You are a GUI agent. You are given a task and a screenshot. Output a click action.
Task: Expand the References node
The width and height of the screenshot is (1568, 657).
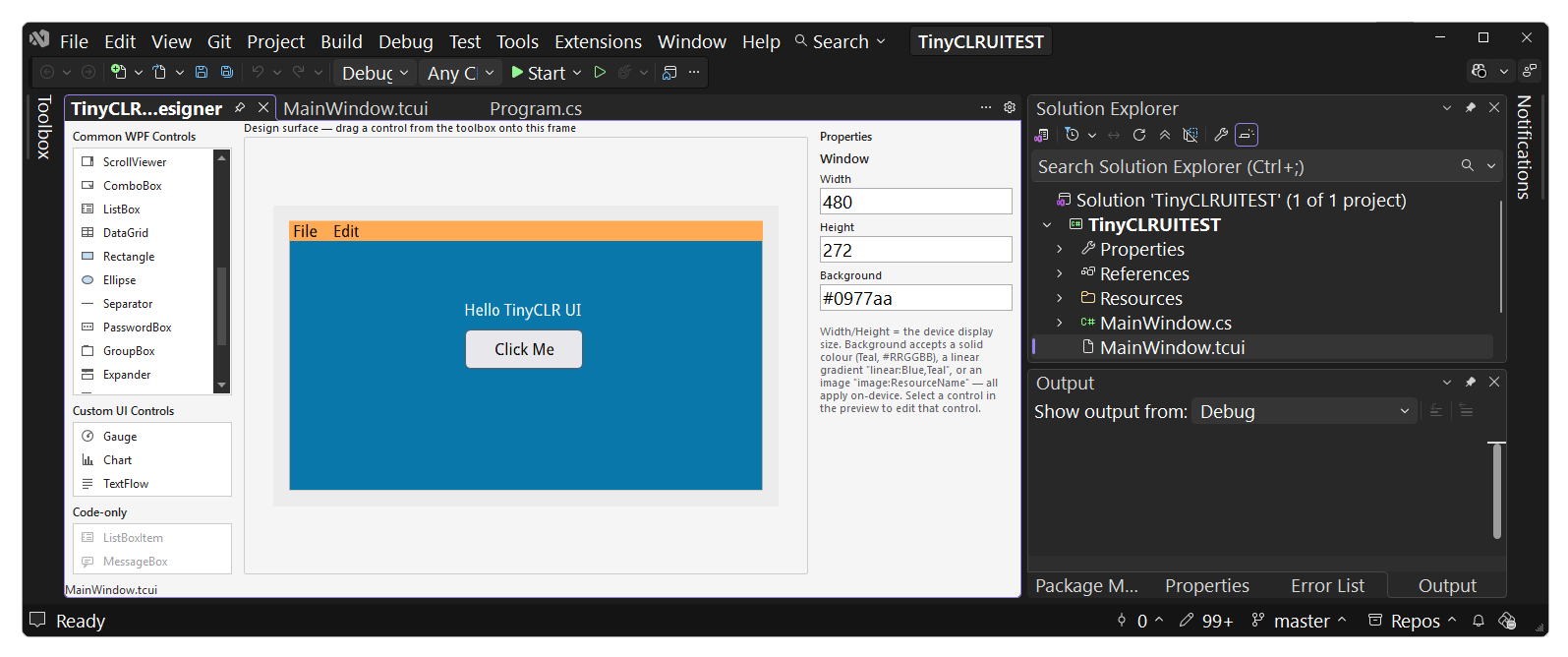point(1060,274)
